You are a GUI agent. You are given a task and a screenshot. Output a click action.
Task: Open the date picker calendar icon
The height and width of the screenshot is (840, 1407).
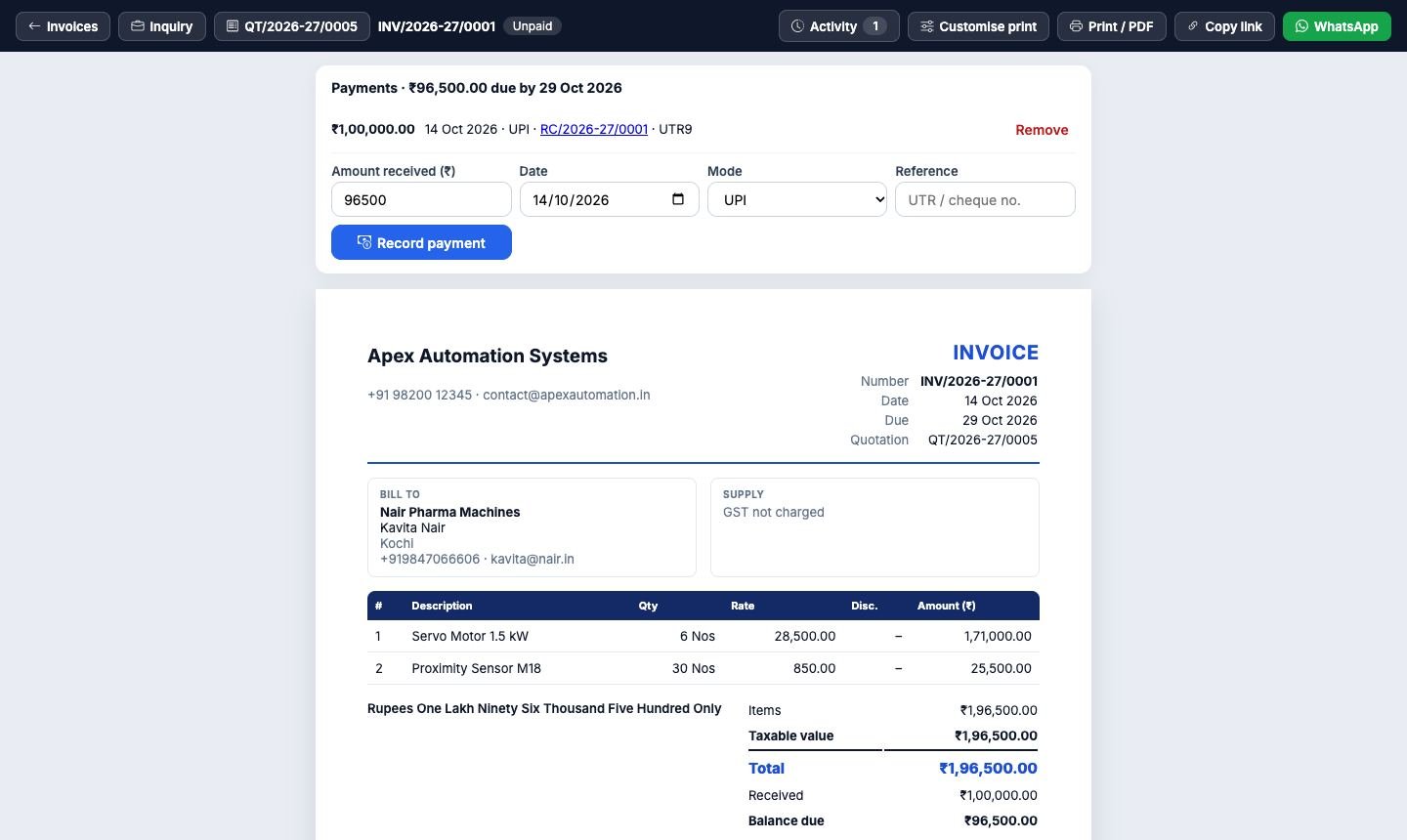coord(679,199)
